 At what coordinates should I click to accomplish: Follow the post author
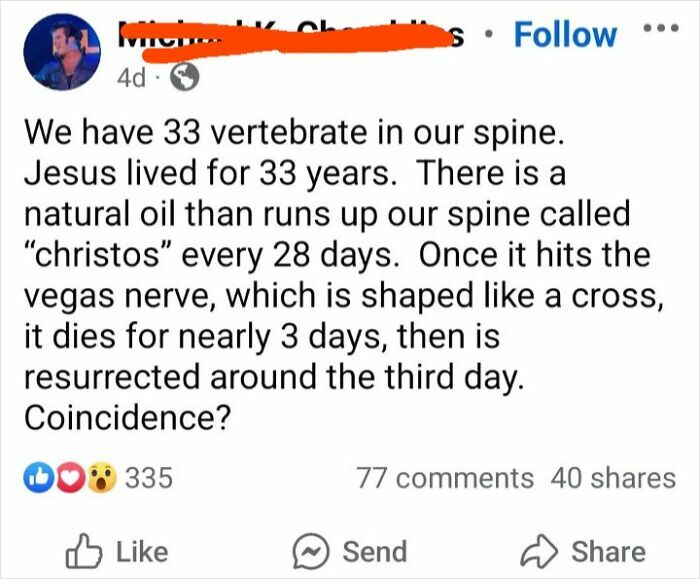click(564, 34)
